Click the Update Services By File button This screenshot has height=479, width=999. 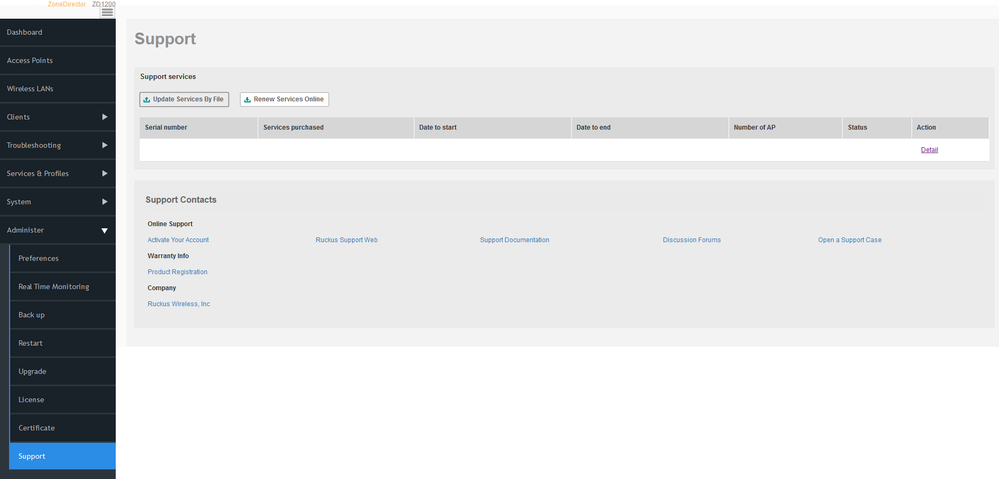pyautogui.click(x=184, y=99)
